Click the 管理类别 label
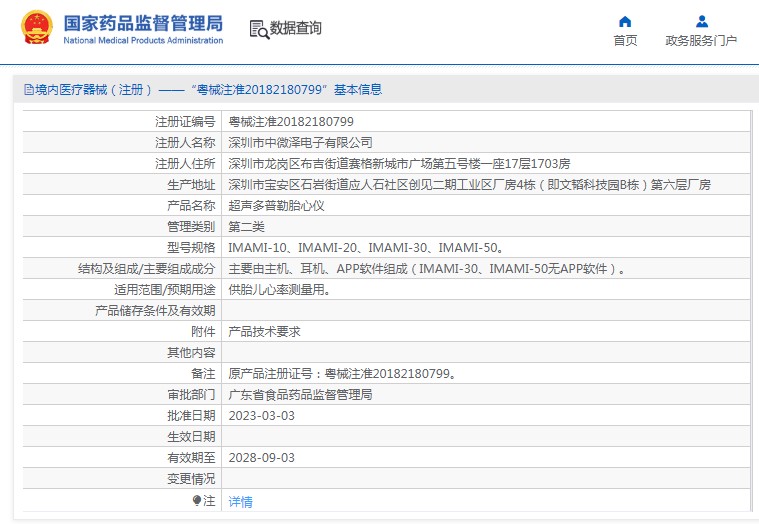759x524 pixels. pyautogui.click(x=191, y=226)
